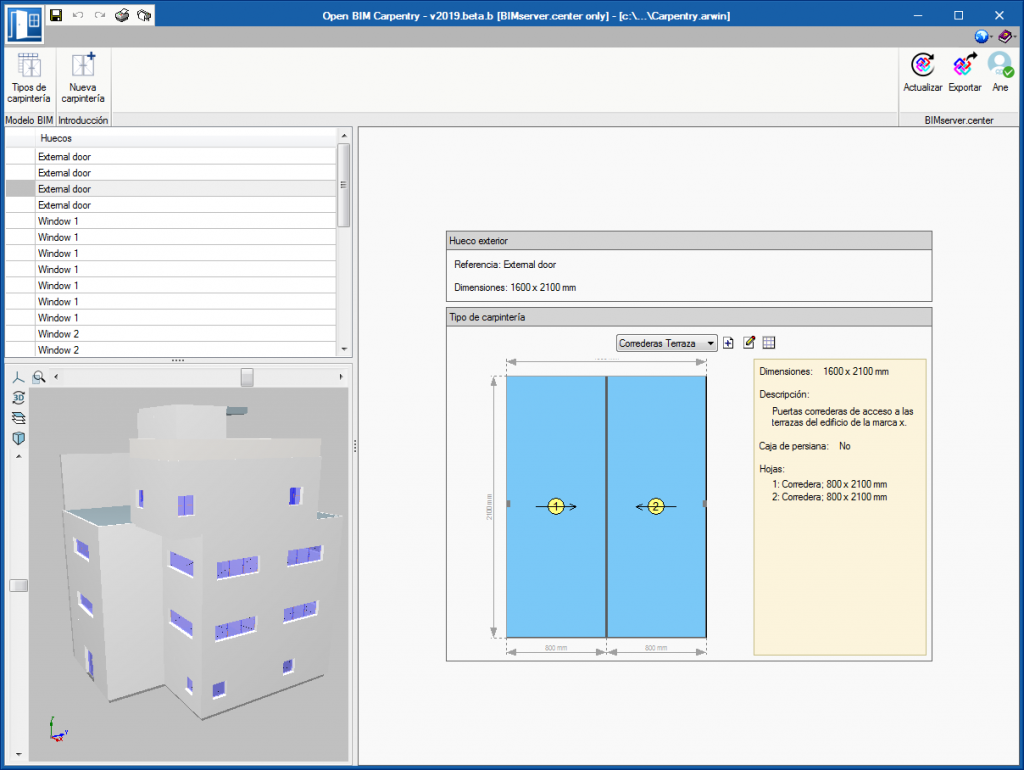The height and width of the screenshot is (770, 1024).
Task: Click the vertical slider thumb beside 3D view
Action: (18, 585)
